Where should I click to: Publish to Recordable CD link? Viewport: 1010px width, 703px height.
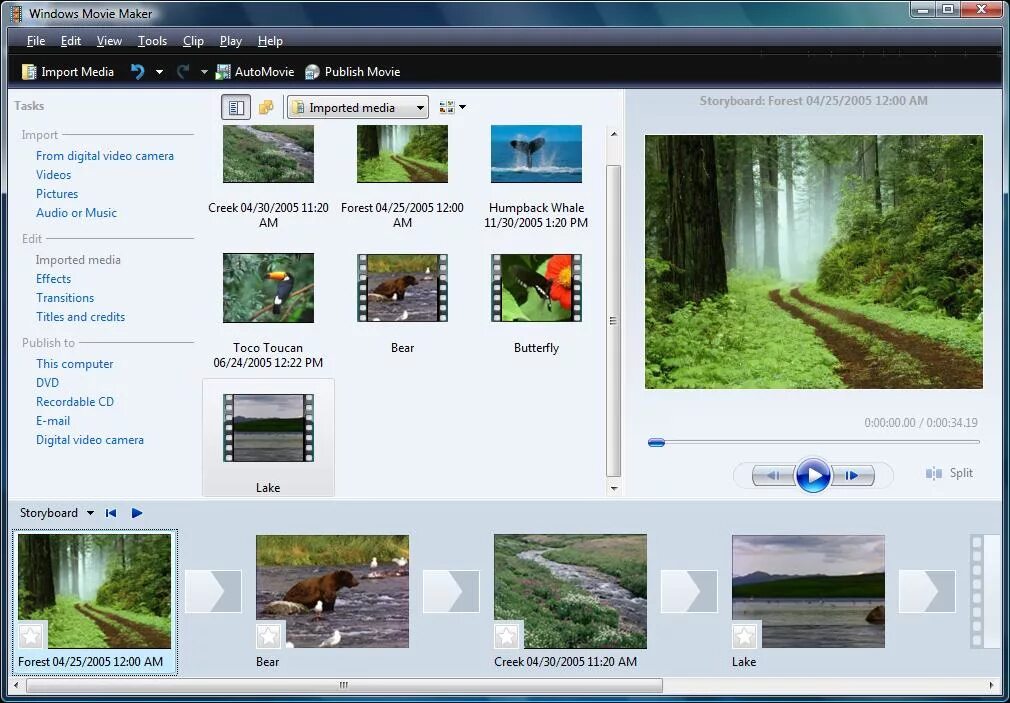point(75,402)
